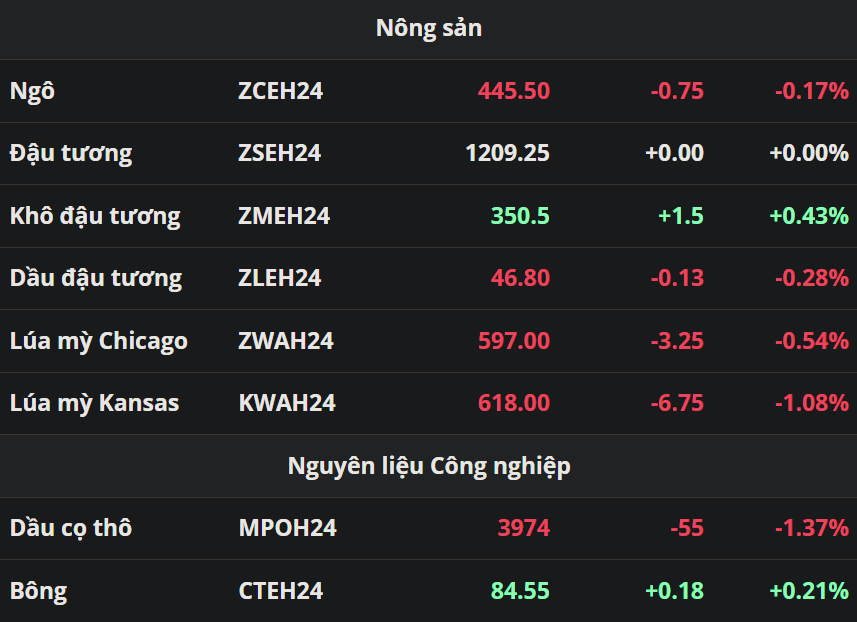Click the ZCEH24 contract symbol
This screenshot has height=622, width=857.
tap(280, 91)
